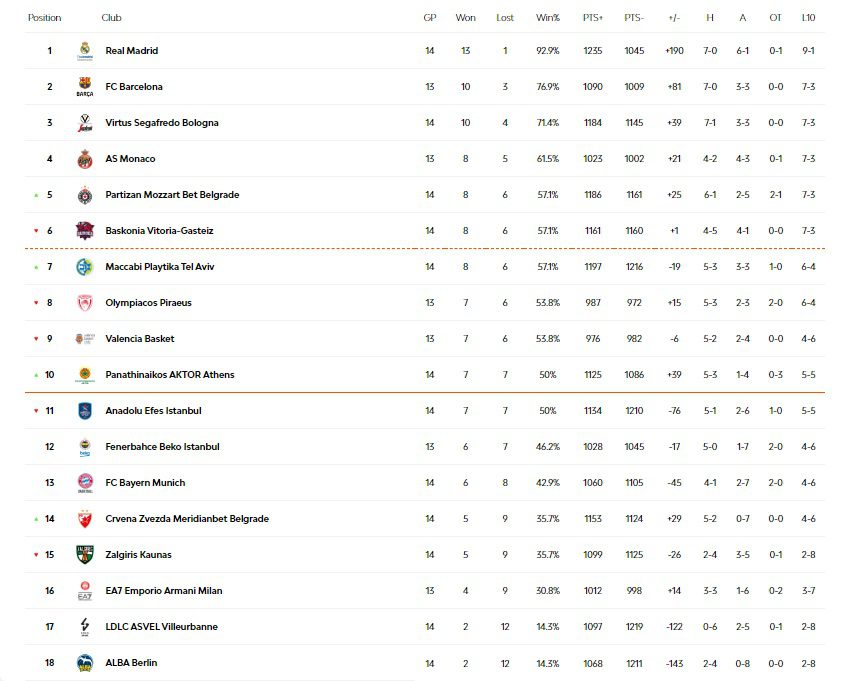The width and height of the screenshot is (847, 681).
Task: Open the LDLC ASVEL Villeurbanne team link
Action: point(161,627)
